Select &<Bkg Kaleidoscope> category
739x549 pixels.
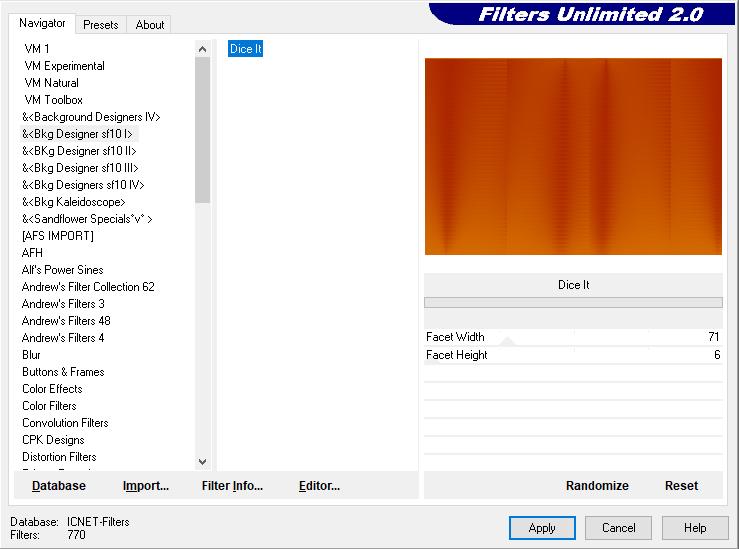coord(74,201)
